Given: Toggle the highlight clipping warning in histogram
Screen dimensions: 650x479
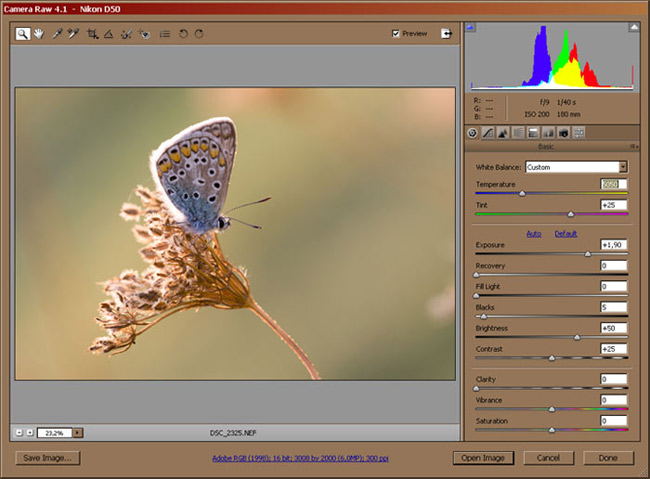Looking at the screenshot, I should pyautogui.click(x=634, y=27).
